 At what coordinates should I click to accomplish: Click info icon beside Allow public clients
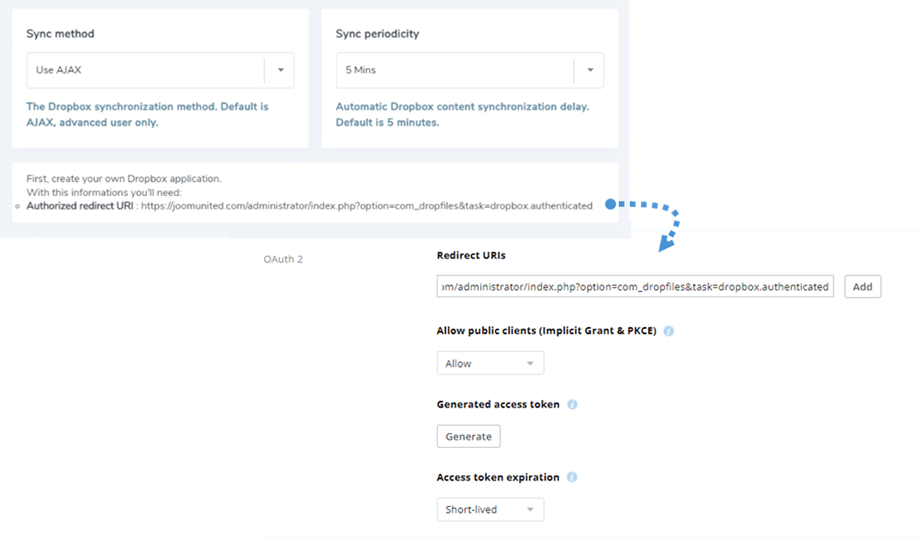(x=669, y=331)
